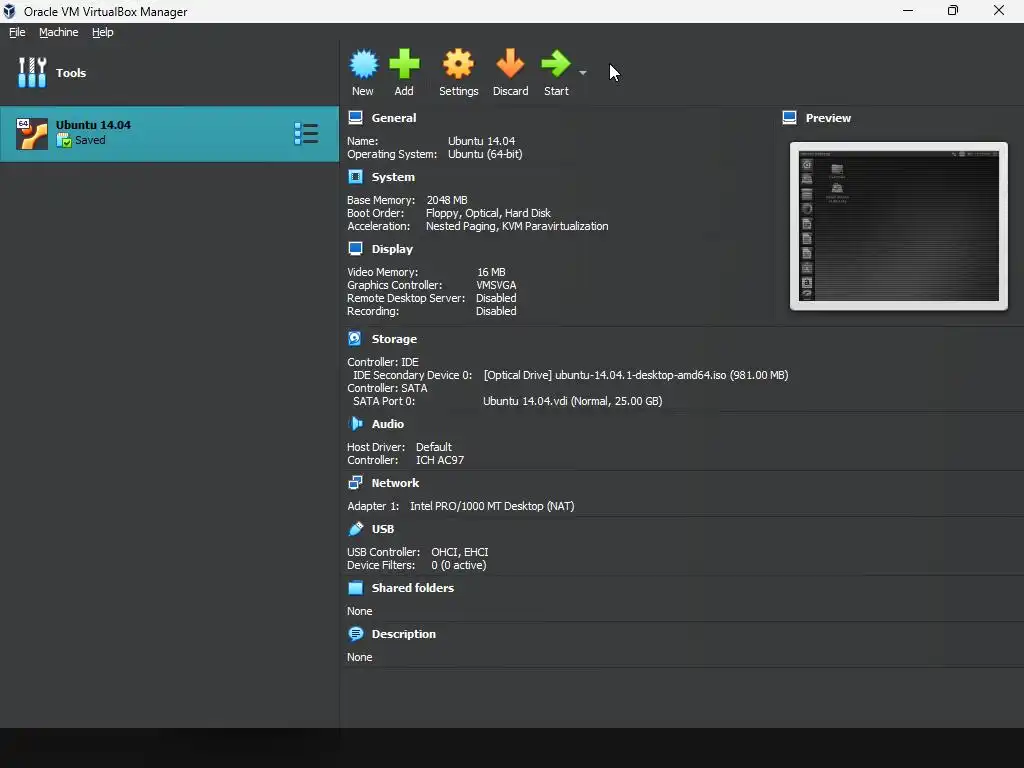This screenshot has height=768, width=1024.
Task: Start the VM with green arrow
Action: 556,64
